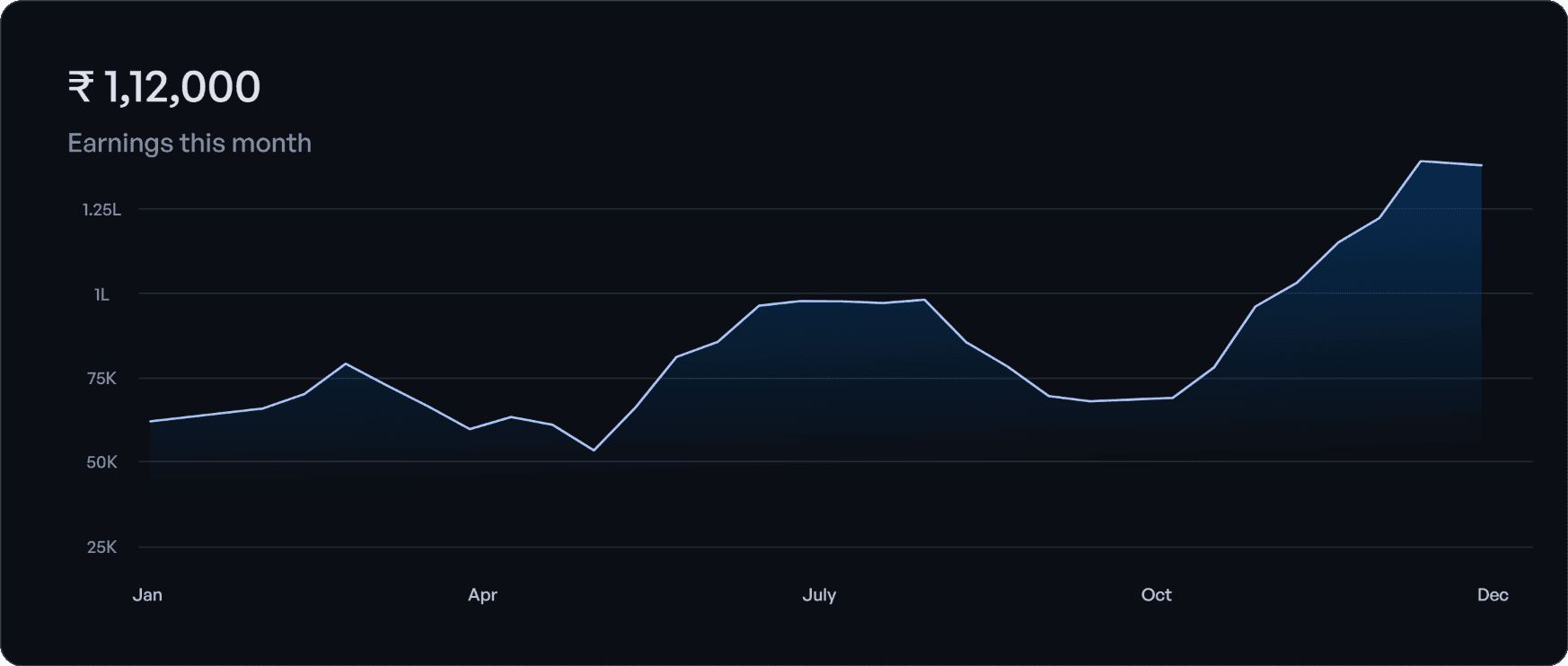The image size is (1568, 666).
Task: Click the 1L y-axis label
Action: pyautogui.click(x=101, y=294)
